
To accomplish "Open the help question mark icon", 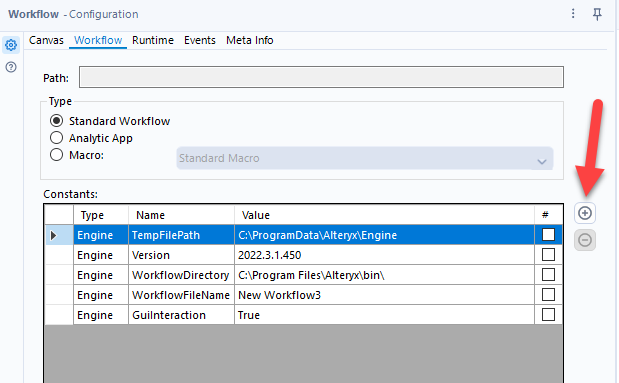I will [x=11, y=67].
